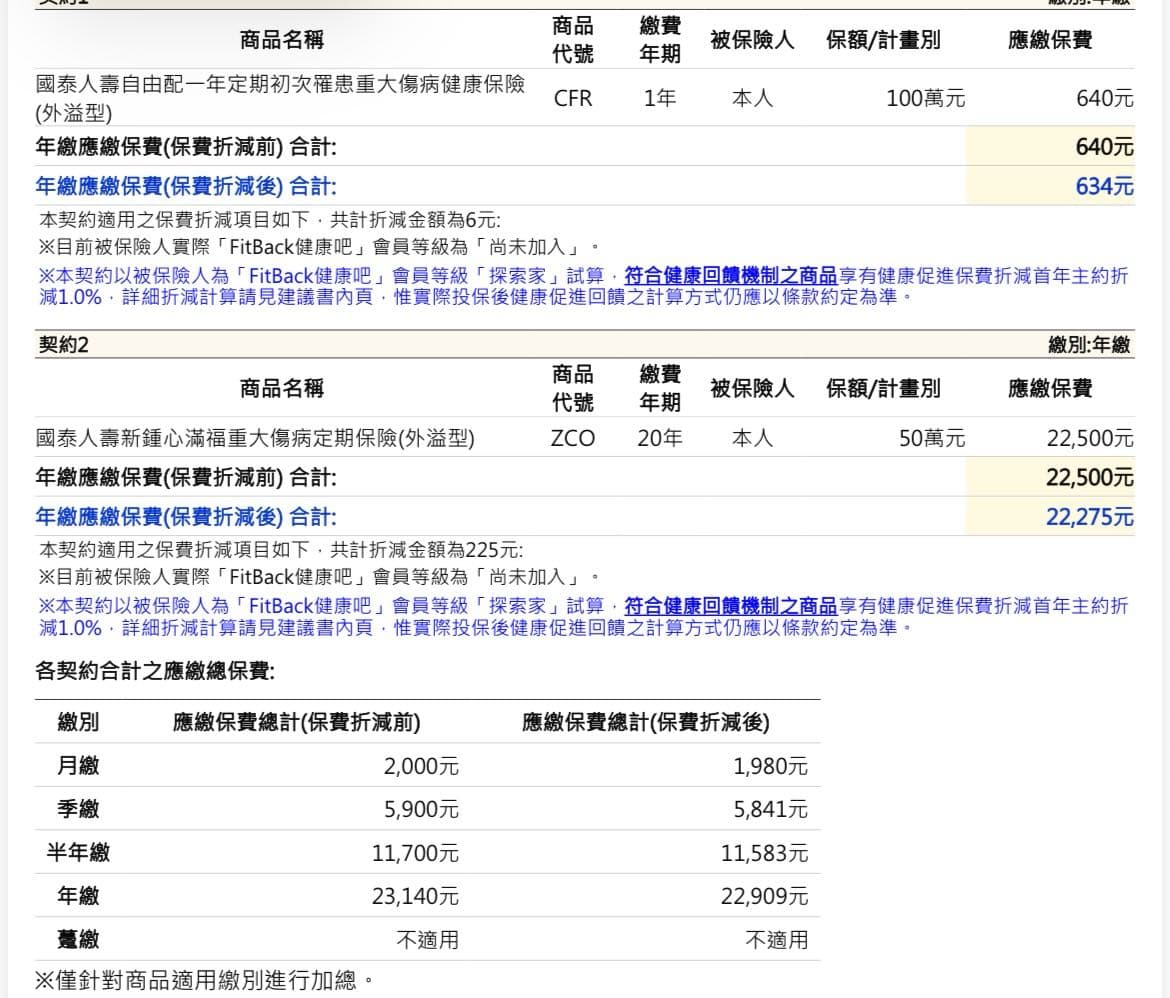Select the 100萬元 coverage amount
Image resolution: width=1170 pixels, height=998 pixels.
pyautogui.click(x=925, y=99)
